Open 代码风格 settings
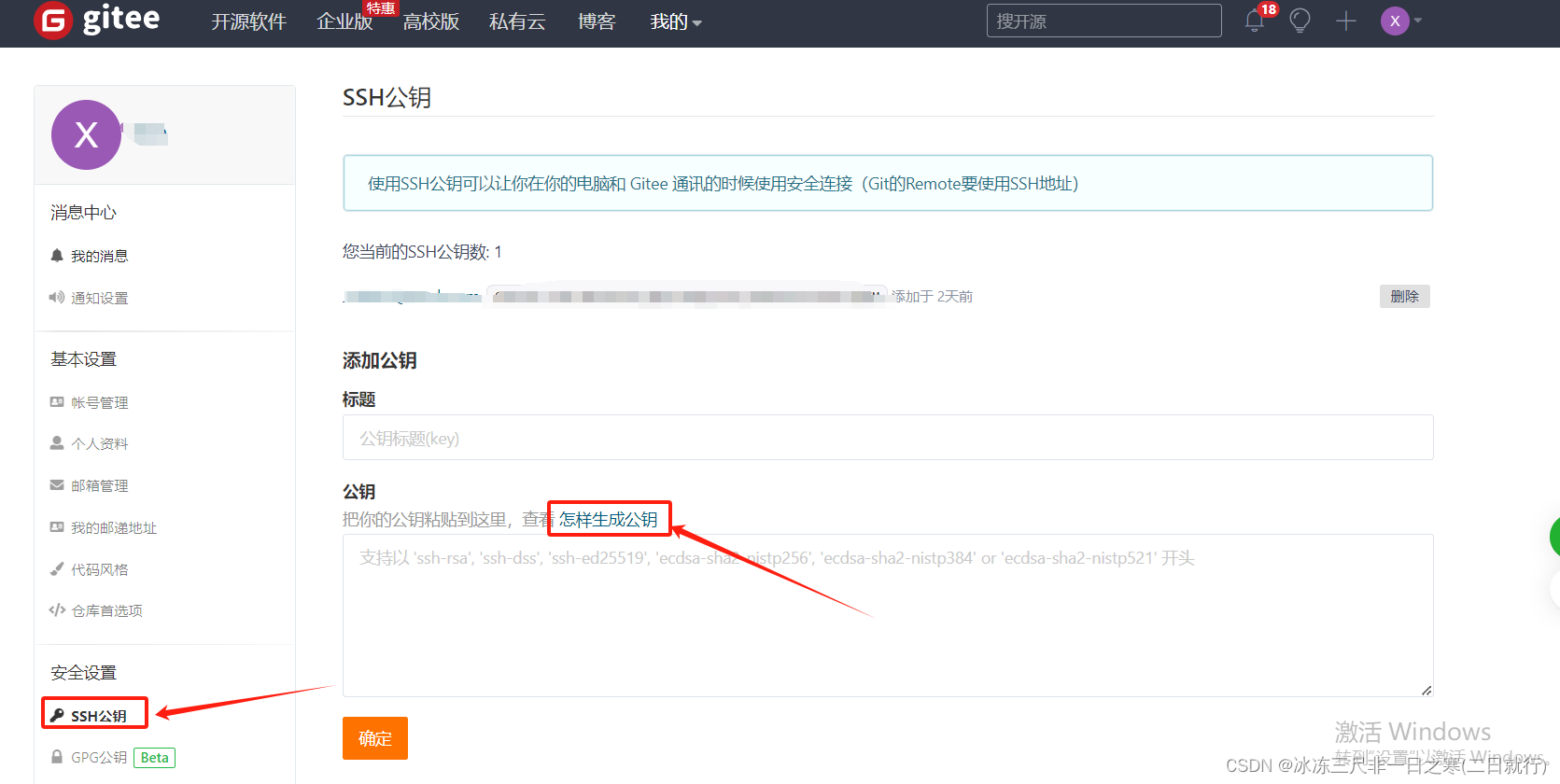Screen dimensions: 1560x784 (99, 569)
